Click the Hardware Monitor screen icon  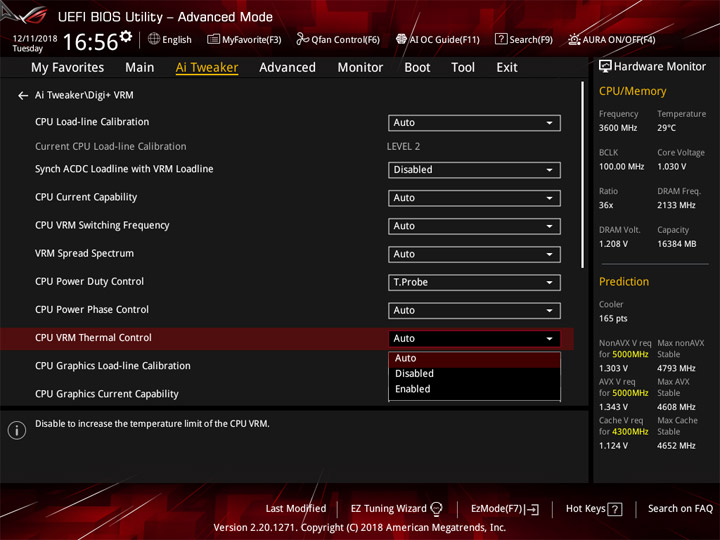(x=605, y=67)
